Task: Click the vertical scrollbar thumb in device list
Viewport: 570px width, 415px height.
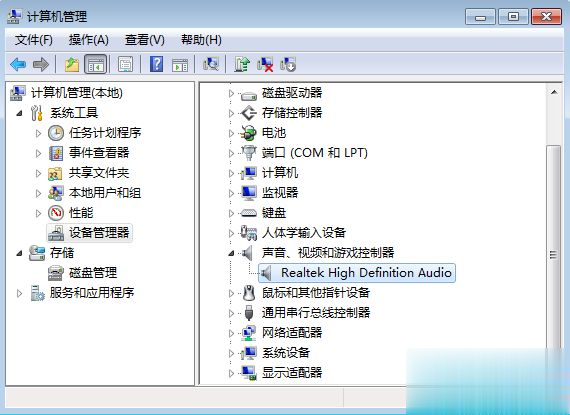Action: [x=554, y=254]
